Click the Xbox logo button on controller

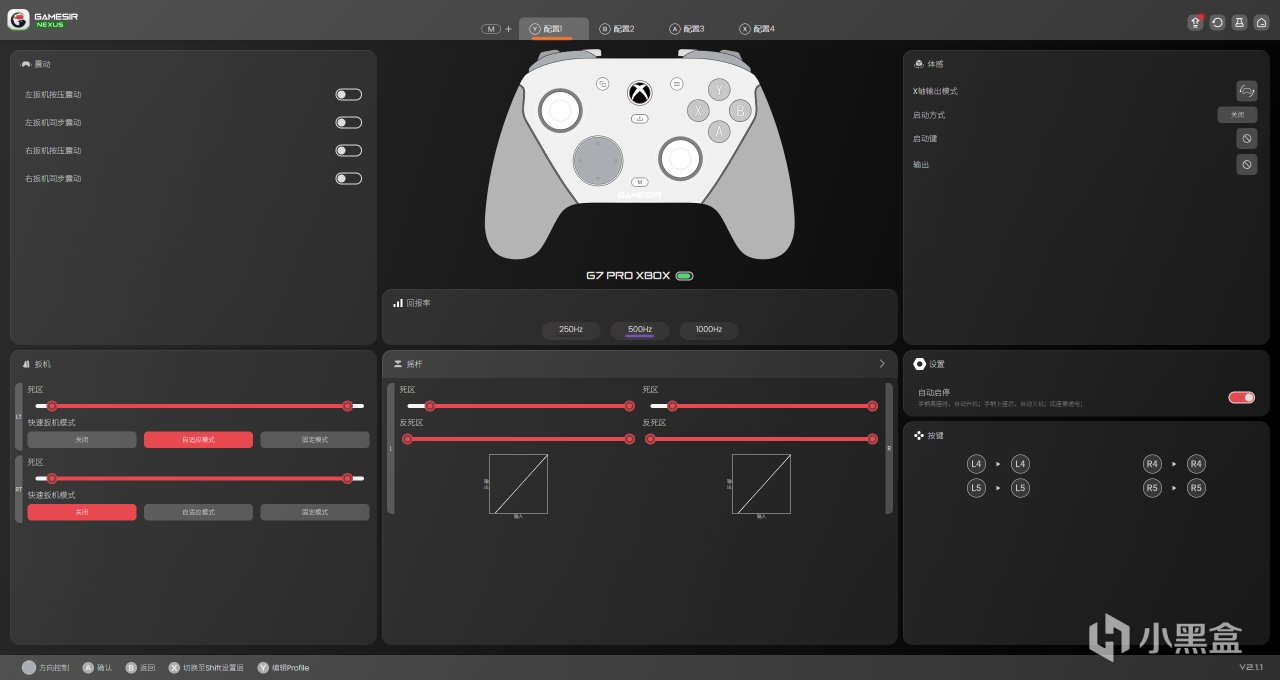pyautogui.click(x=640, y=92)
